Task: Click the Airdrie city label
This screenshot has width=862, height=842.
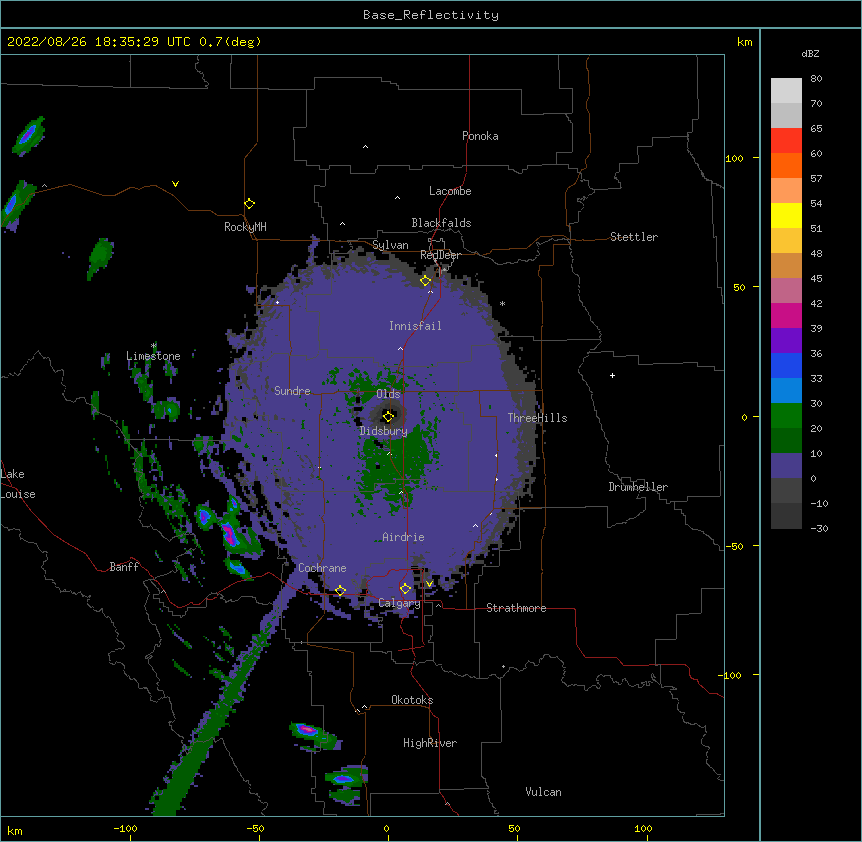Action: [404, 537]
